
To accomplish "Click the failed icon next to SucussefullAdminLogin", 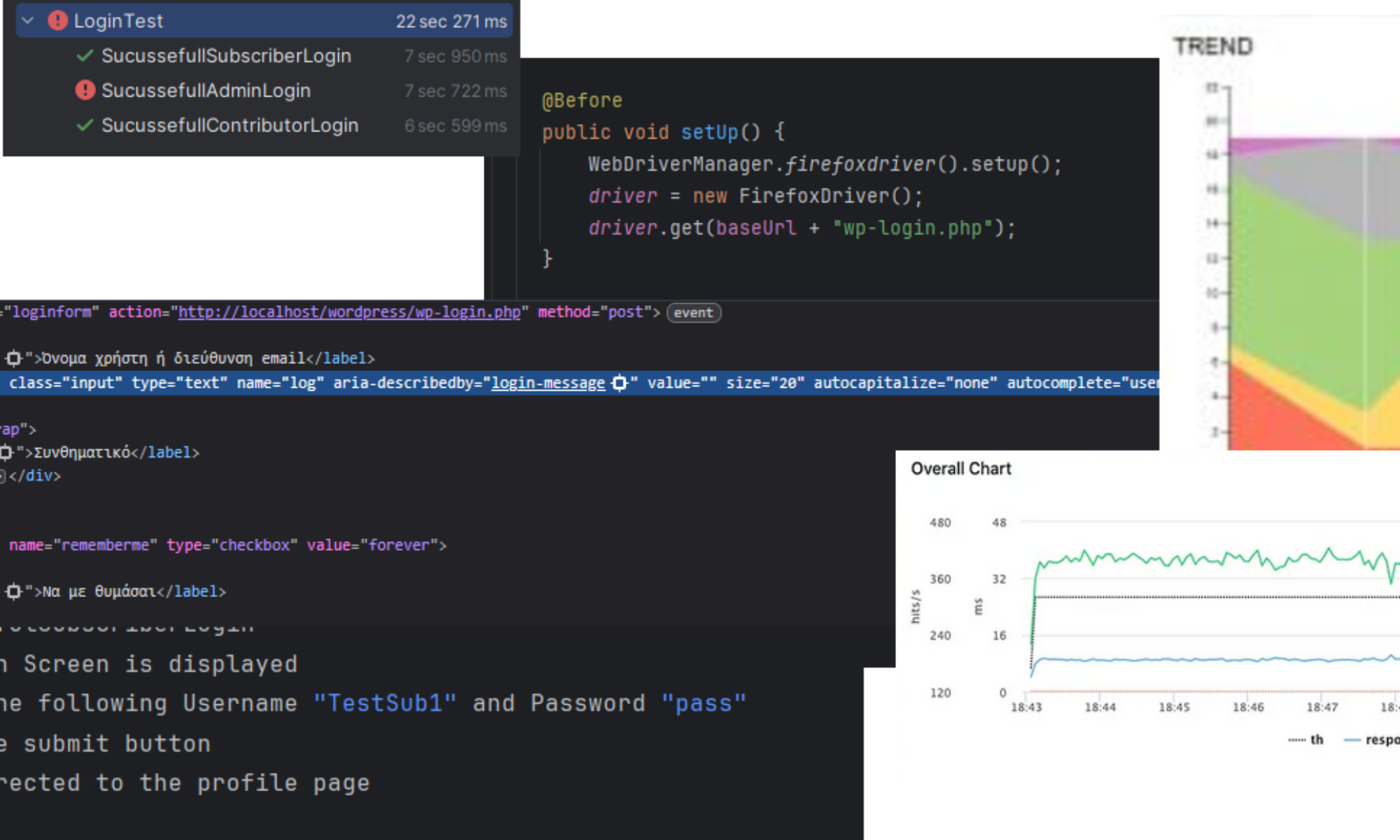I will pyautogui.click(x=85, y=90).
